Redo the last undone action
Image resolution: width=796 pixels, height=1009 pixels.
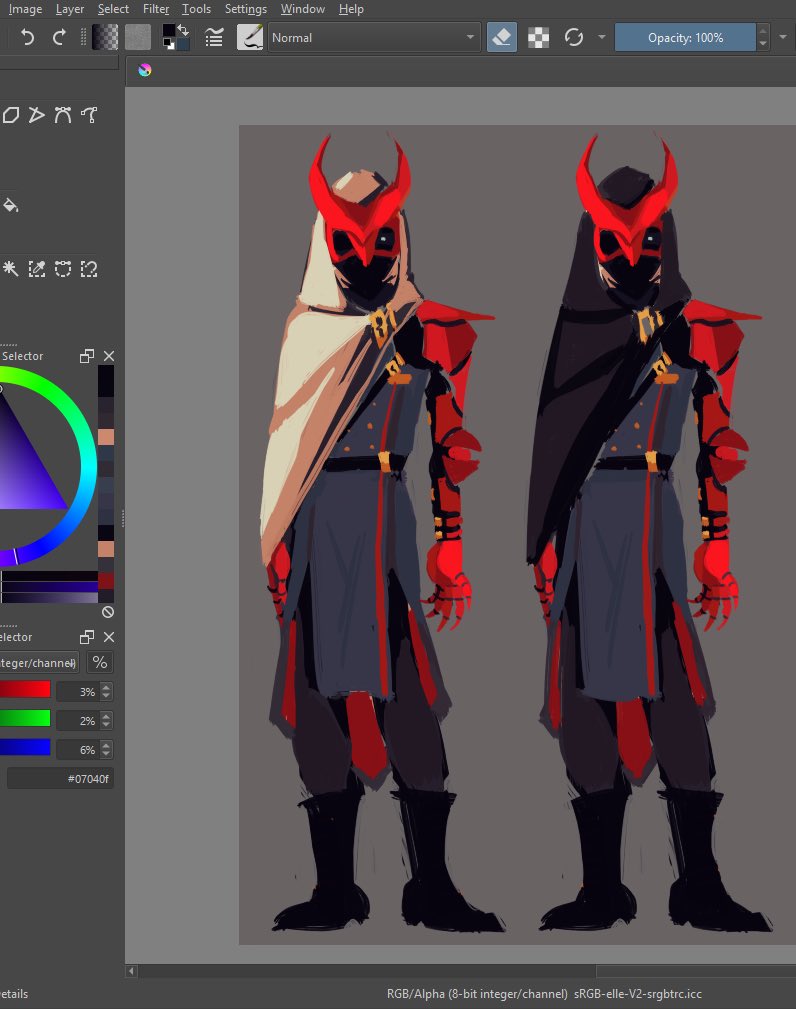pos(59,37)
